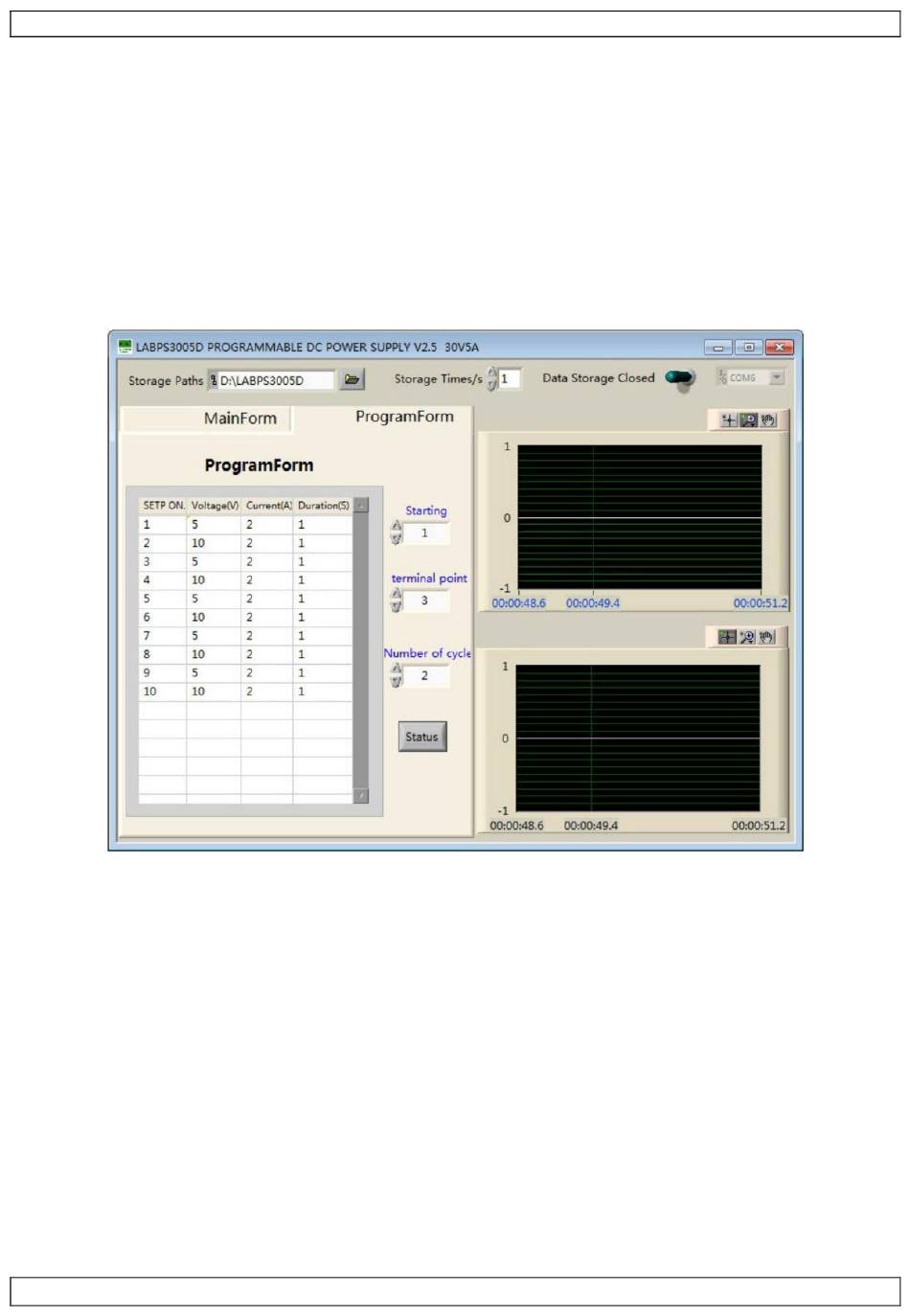Click the terminal point spinner arrows
910x1316 pixels.
[396, 601]
